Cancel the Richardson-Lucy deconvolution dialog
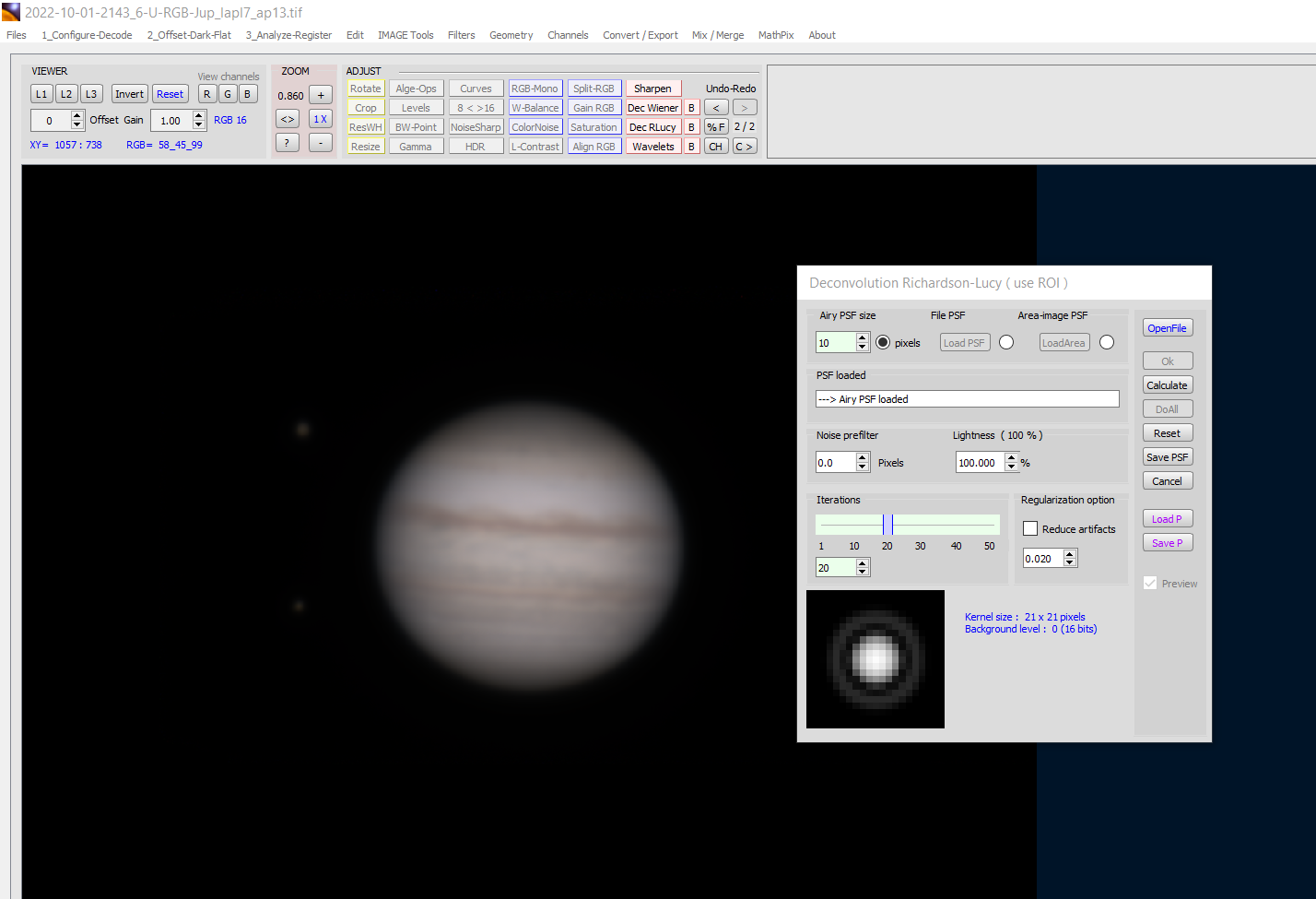Image resolution: width=1316 pixels, height=899 pixels. (x=1168, y=481)
